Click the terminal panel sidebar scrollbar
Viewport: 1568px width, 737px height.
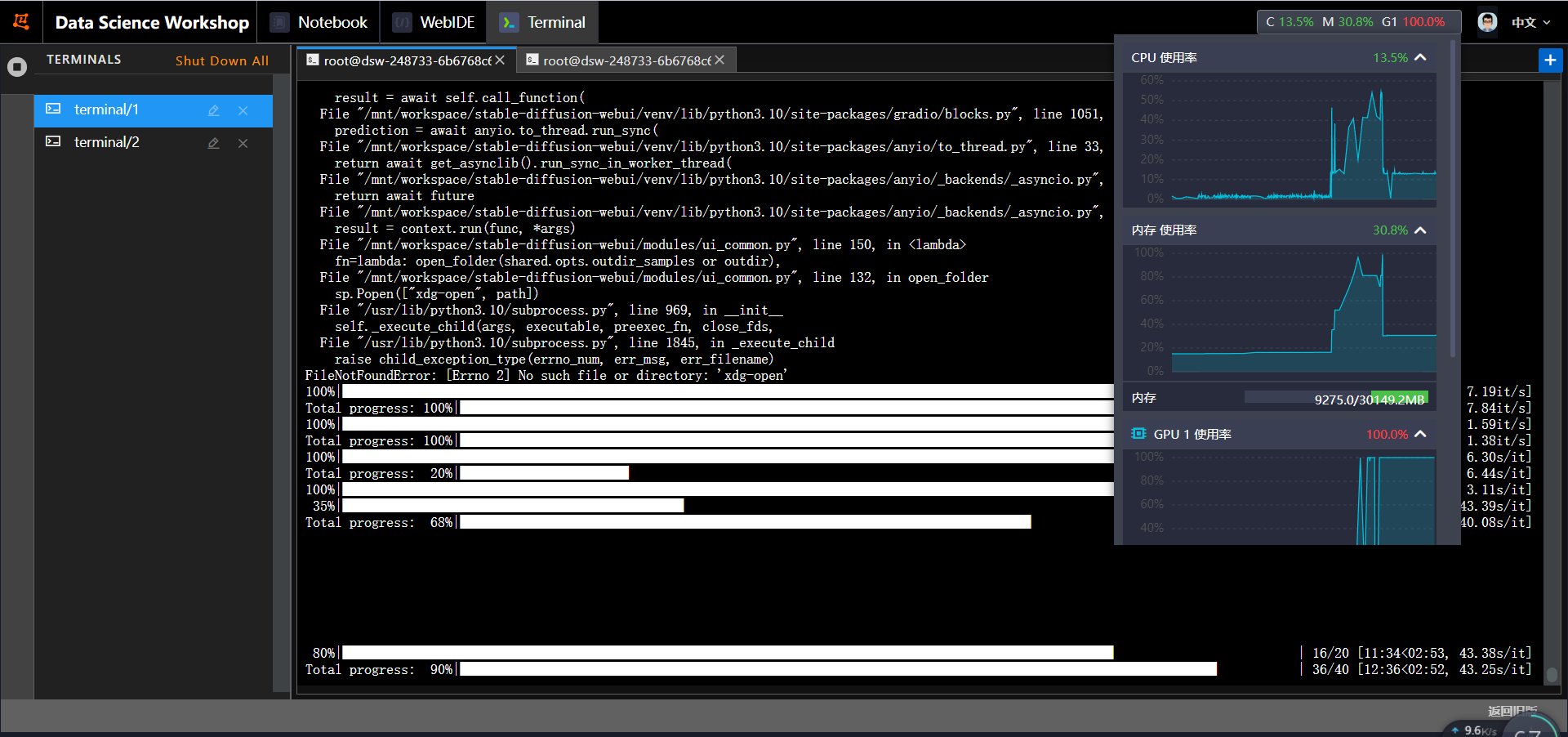[281, 384]
